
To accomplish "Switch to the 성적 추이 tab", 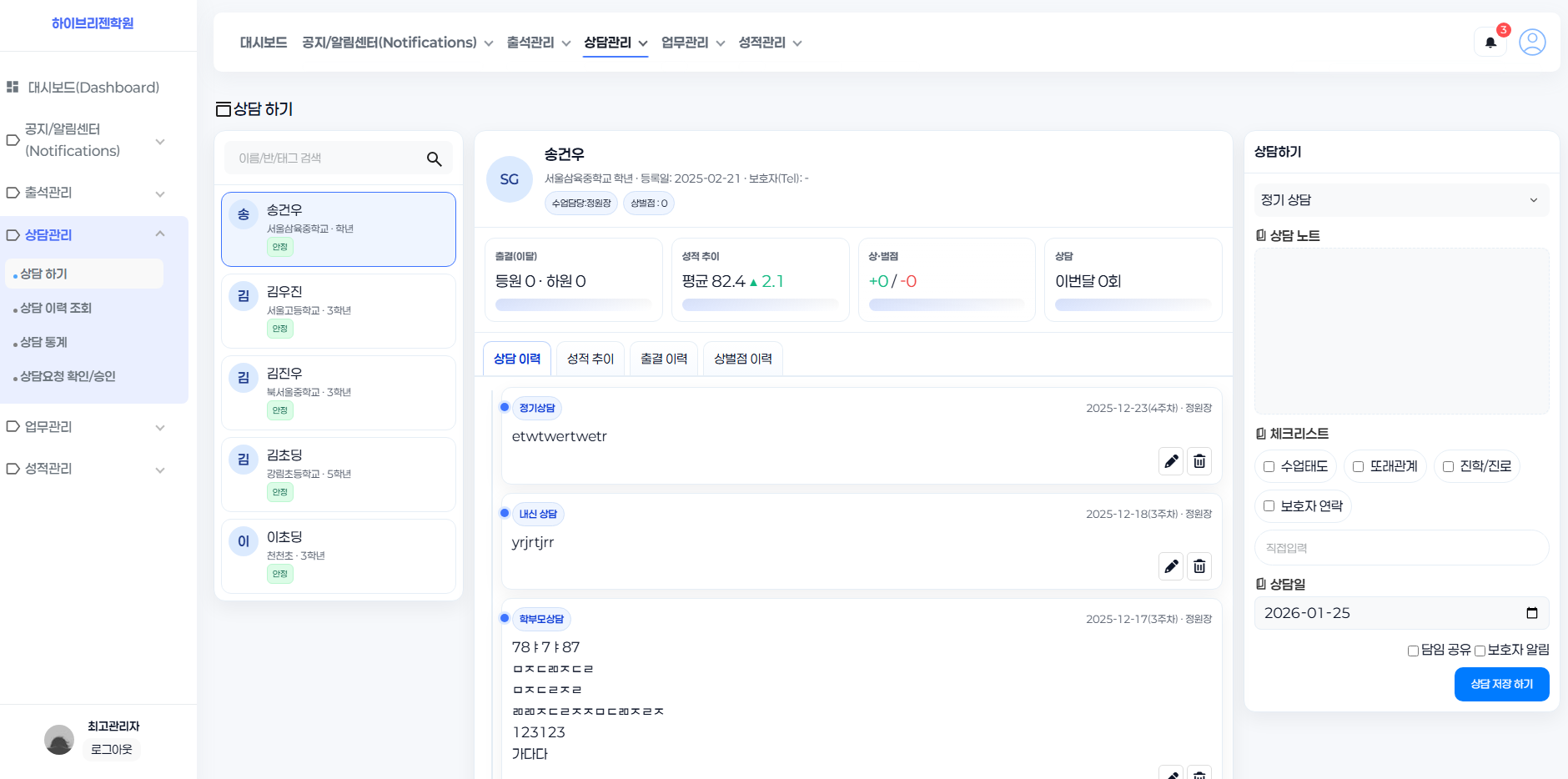I will coord(591,359).
